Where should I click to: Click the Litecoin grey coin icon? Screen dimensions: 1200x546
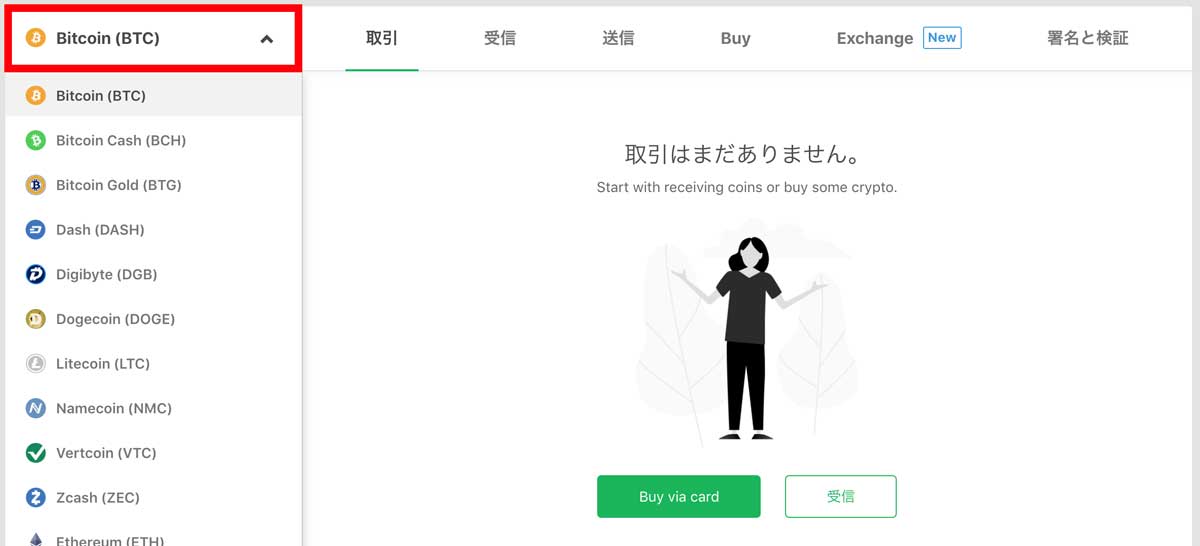[x=36, y=364]
